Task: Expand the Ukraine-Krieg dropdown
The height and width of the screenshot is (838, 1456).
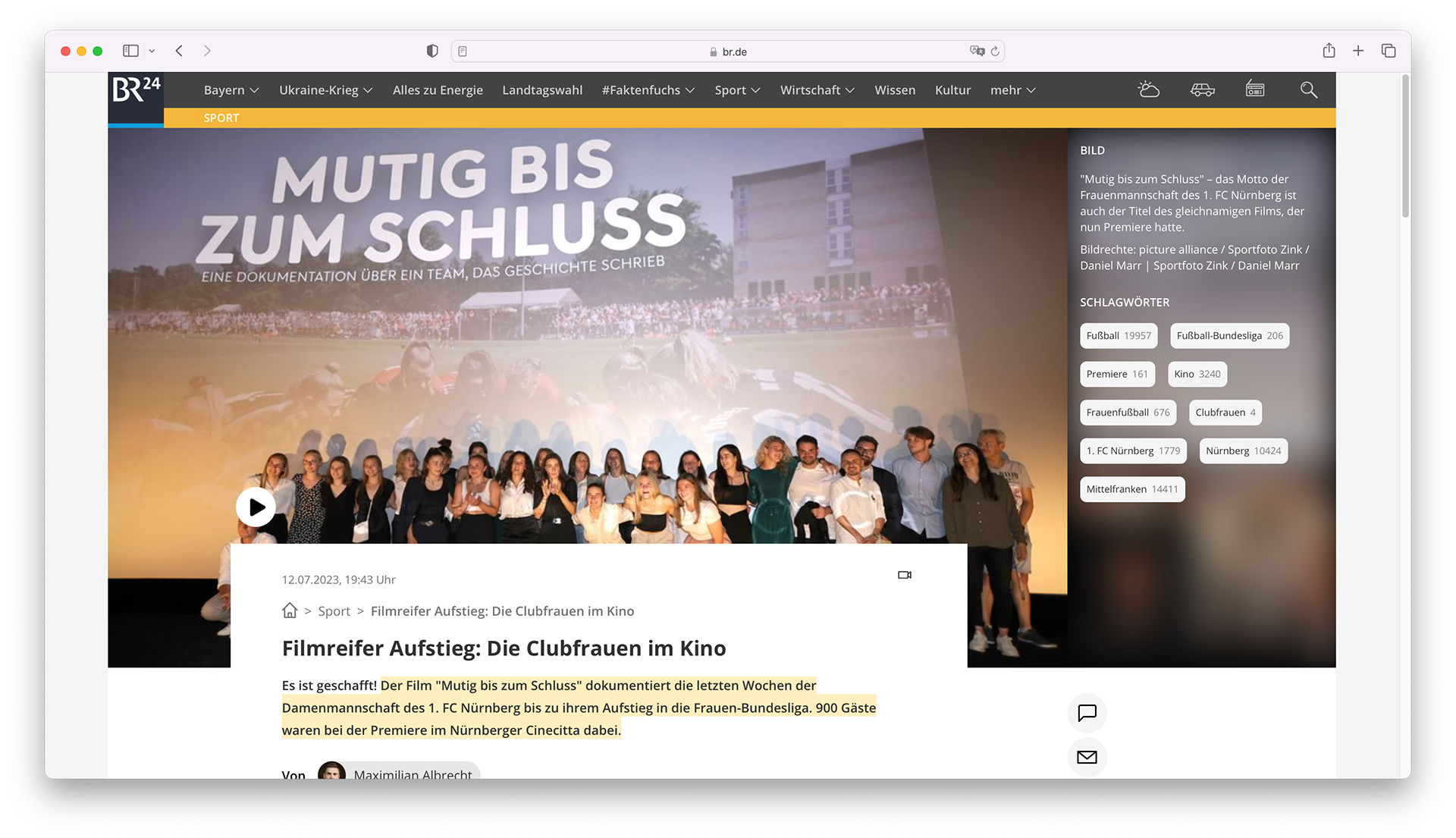Action: point(325,89)
